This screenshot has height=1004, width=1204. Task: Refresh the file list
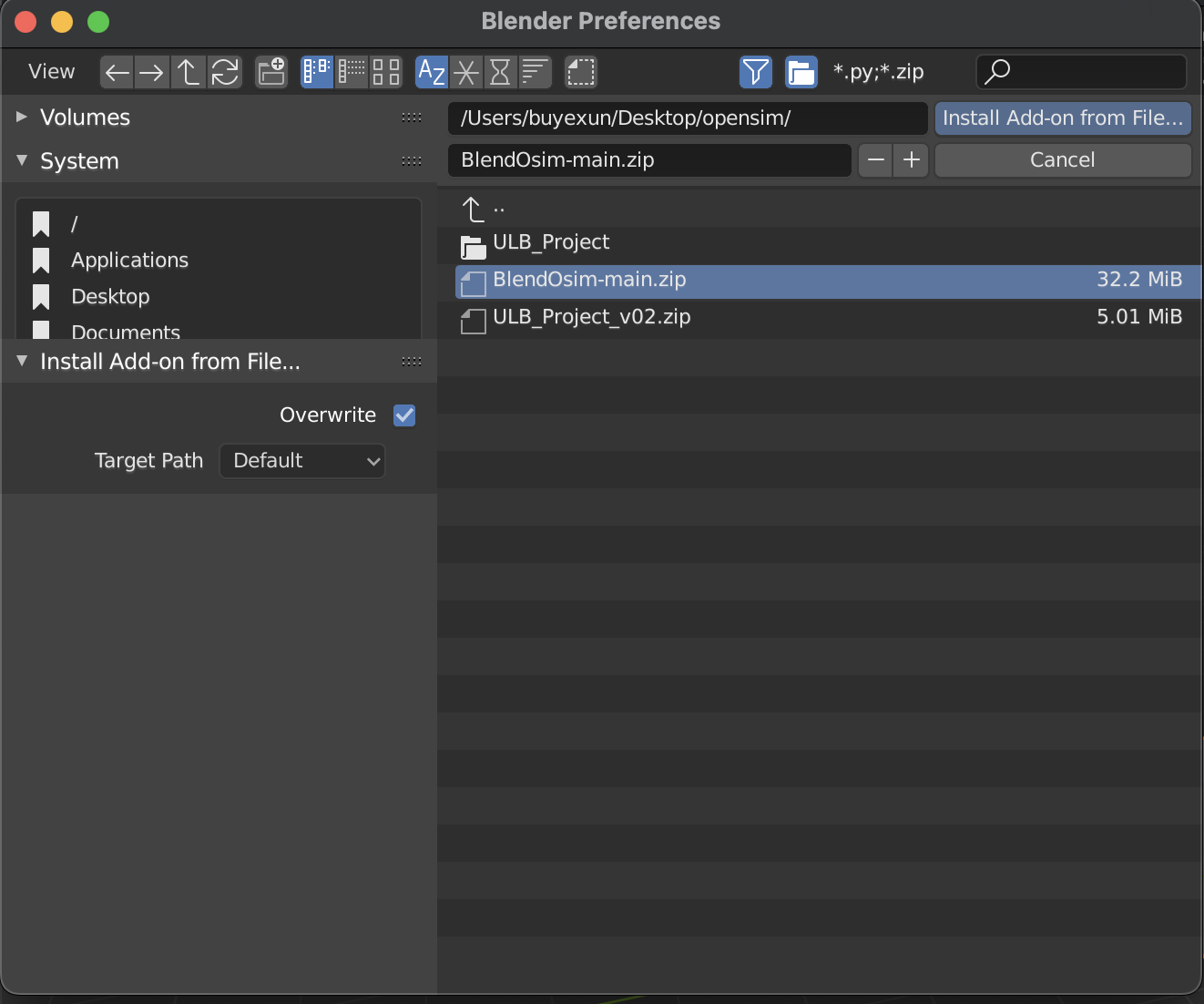[x=224, y=72]
